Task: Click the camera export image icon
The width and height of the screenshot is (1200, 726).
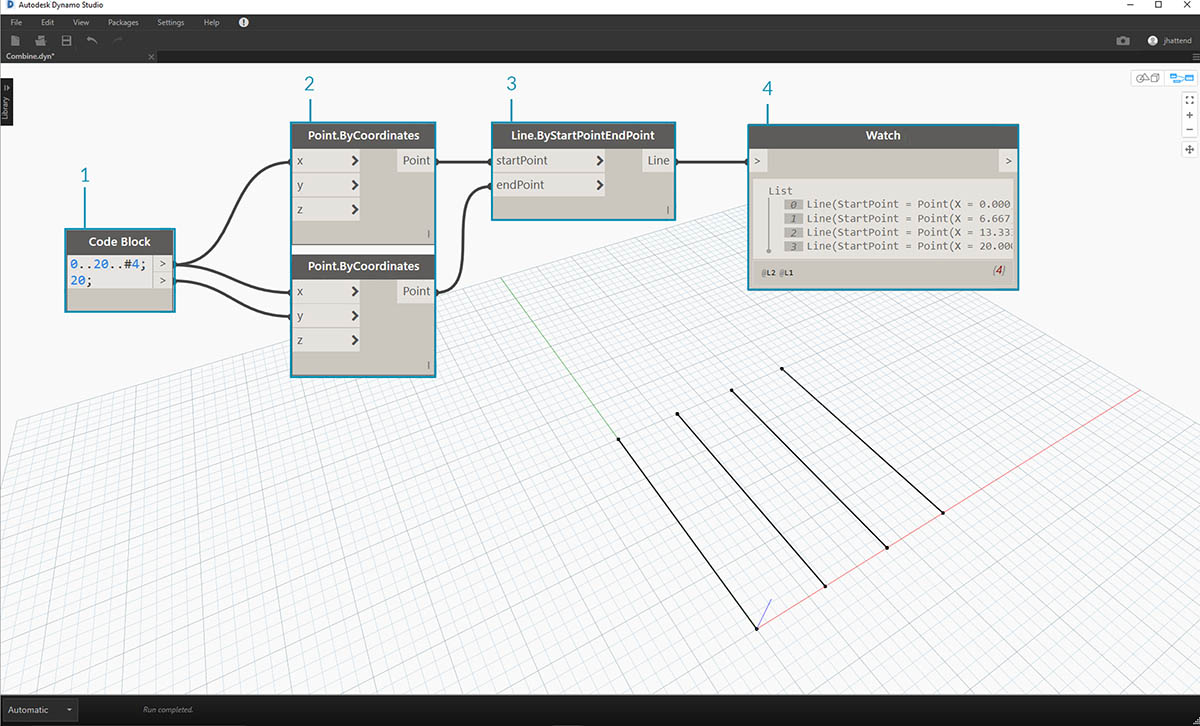Action: coord(1123,41)
